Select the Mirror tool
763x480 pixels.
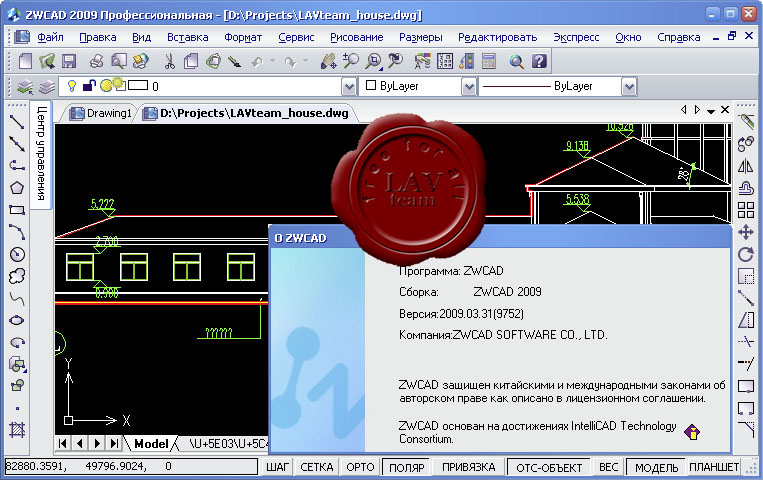(745, 166)
